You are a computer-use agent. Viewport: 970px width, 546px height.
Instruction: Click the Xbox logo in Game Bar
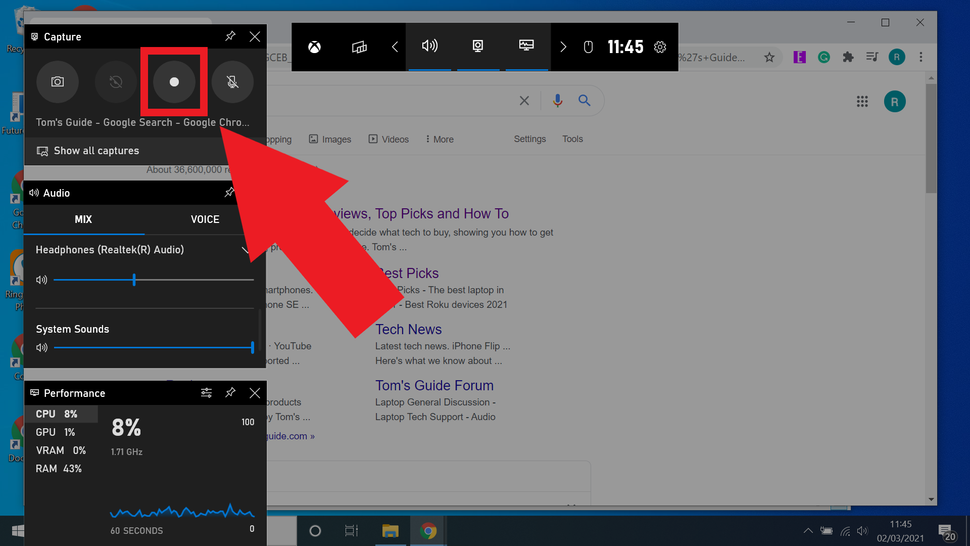pyautogui.click(x=315, y=47)
